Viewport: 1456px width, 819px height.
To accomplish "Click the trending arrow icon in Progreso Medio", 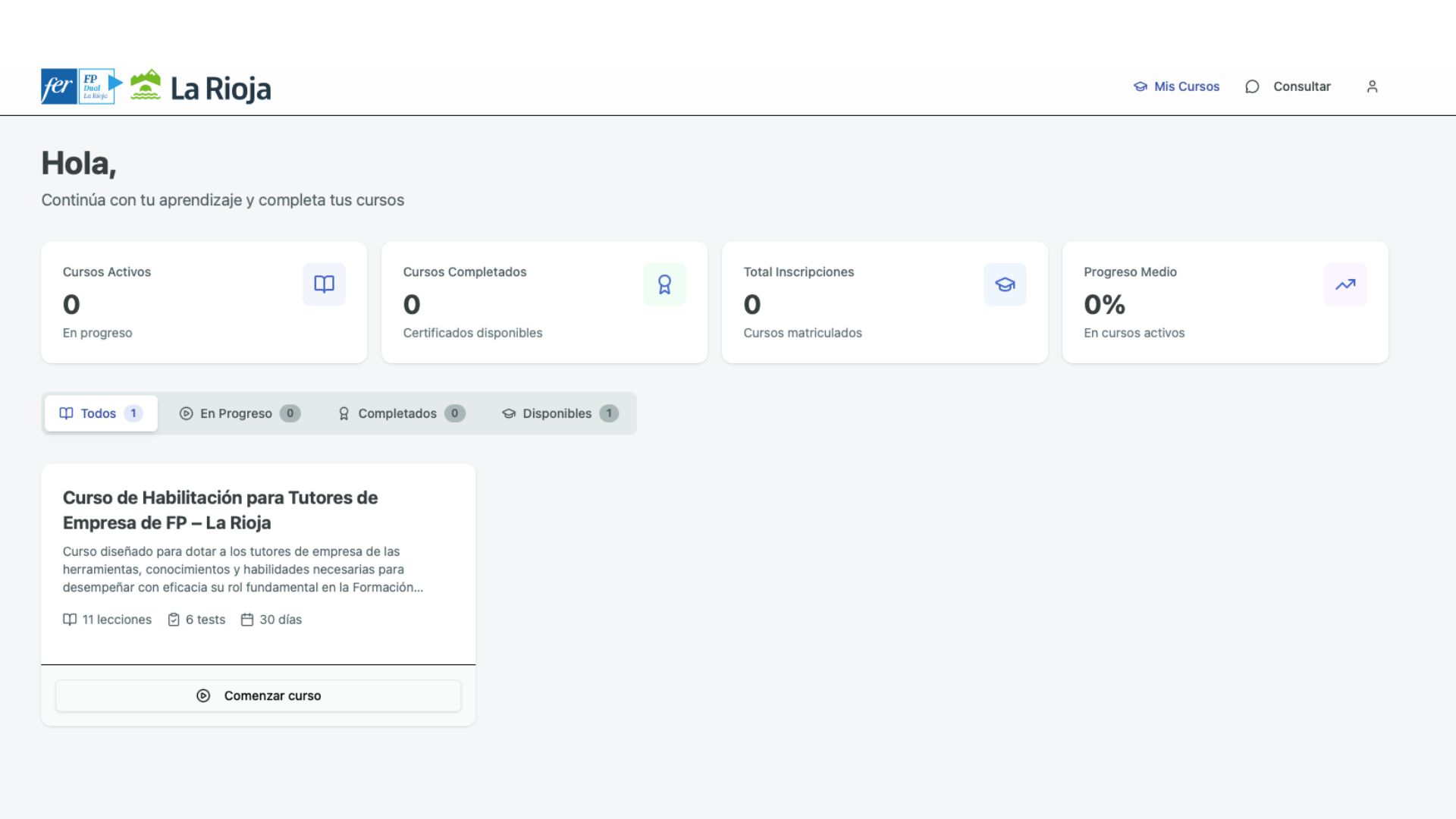I will 1345,284.
